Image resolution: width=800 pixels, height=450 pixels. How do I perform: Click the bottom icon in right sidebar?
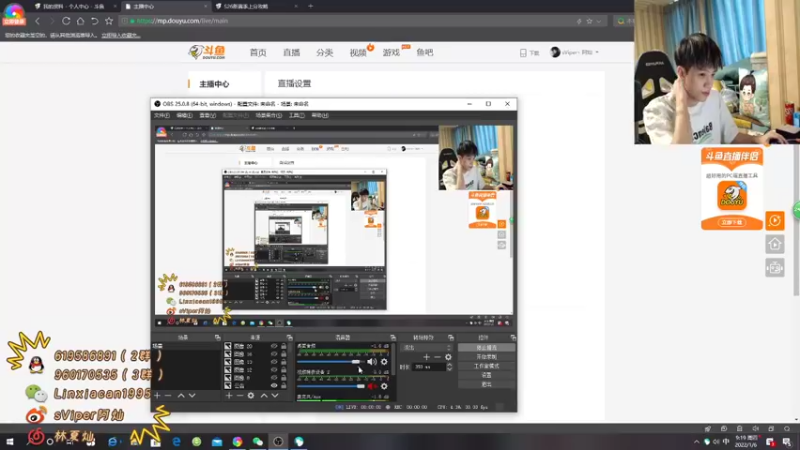774,268
